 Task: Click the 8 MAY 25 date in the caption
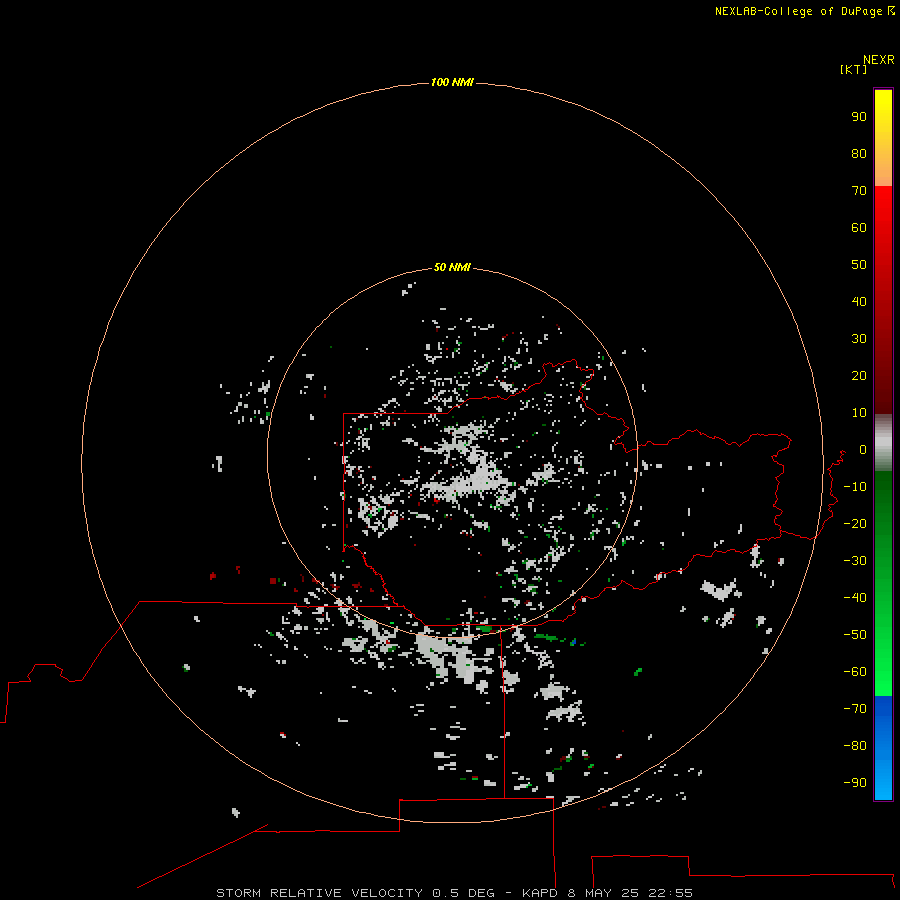tap(603, 893)
